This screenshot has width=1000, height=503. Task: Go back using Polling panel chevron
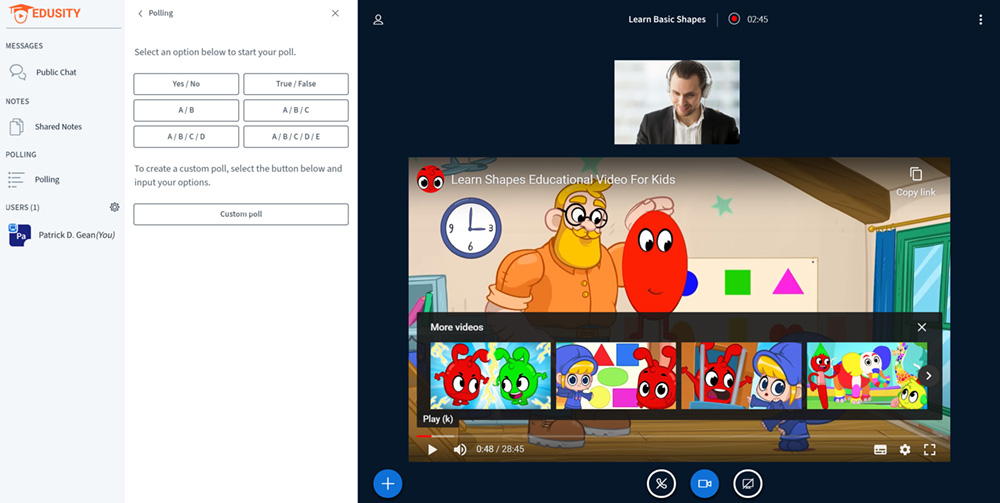coord(140,13)
